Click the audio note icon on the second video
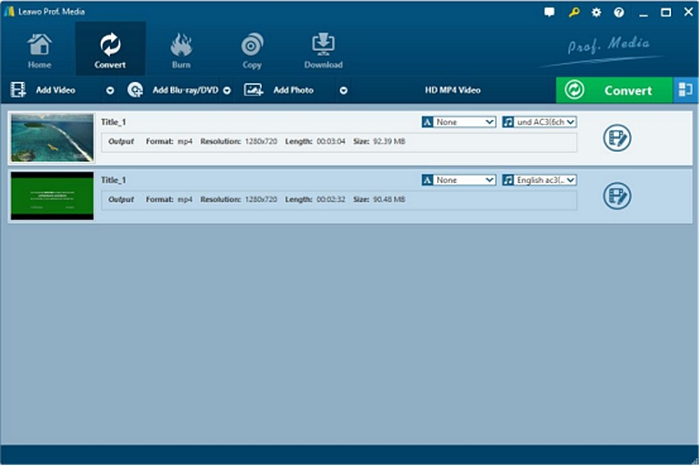Image resolution: width=700 pixels, height=466 pixels. (x=508, y=180)
